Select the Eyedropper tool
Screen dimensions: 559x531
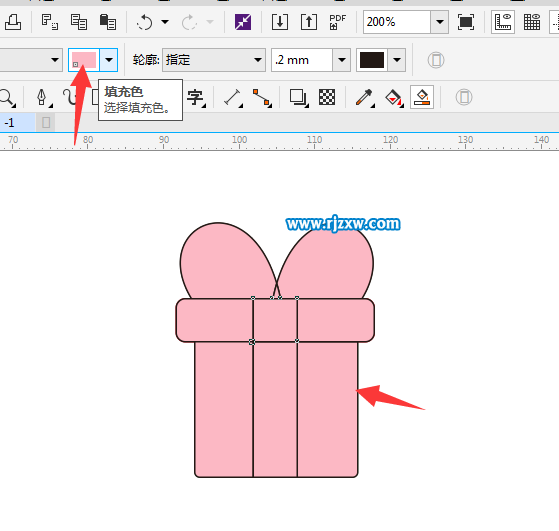coord(364,97)
